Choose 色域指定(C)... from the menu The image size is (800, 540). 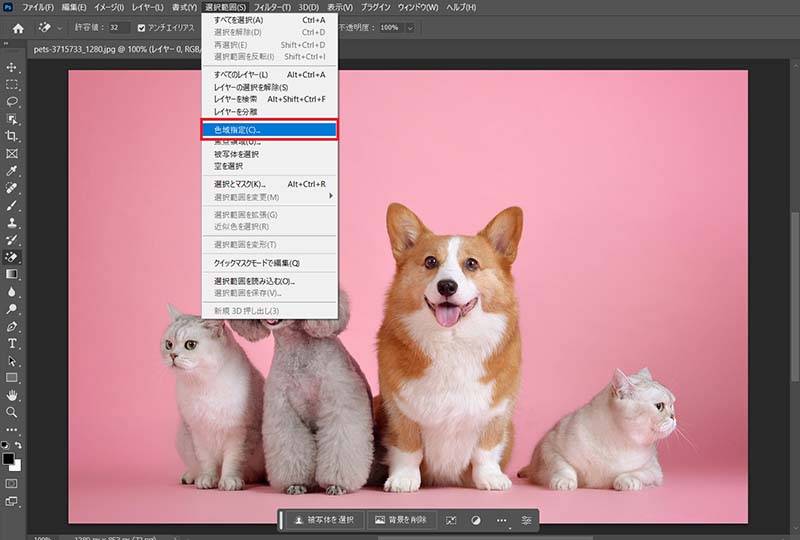tap(269, 130)
